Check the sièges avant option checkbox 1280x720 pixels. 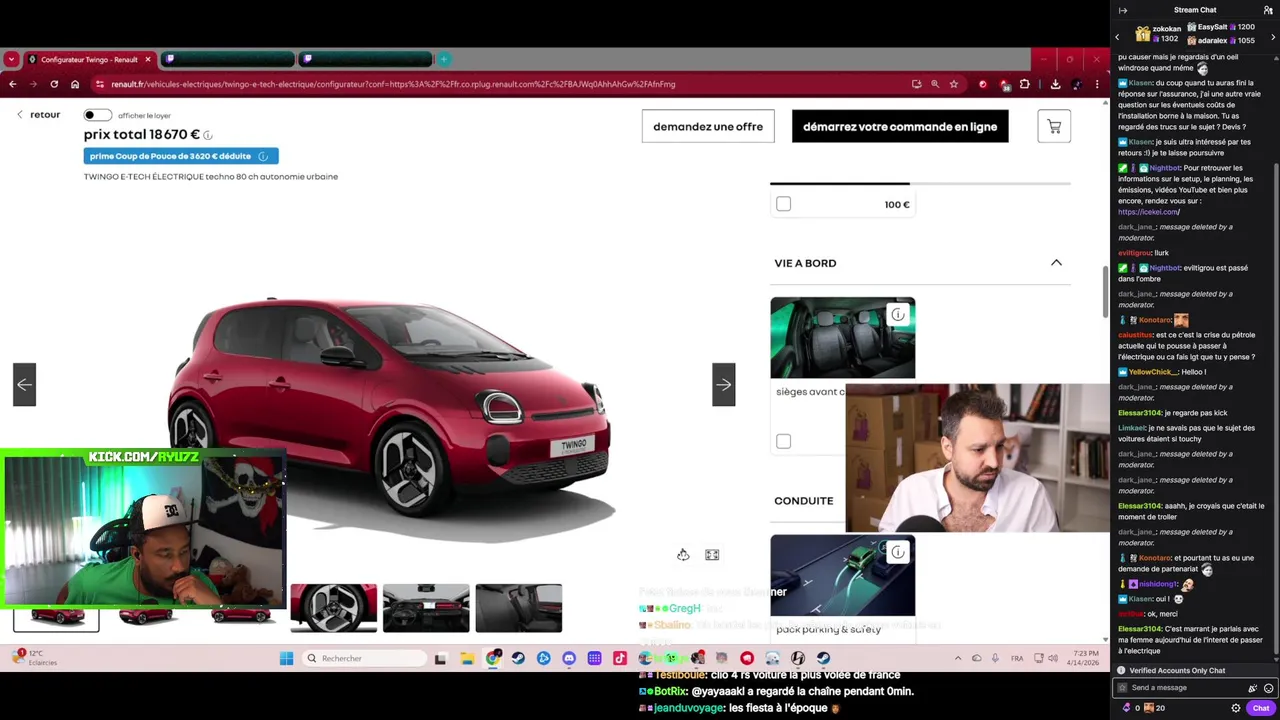click(x=784, y=441)
